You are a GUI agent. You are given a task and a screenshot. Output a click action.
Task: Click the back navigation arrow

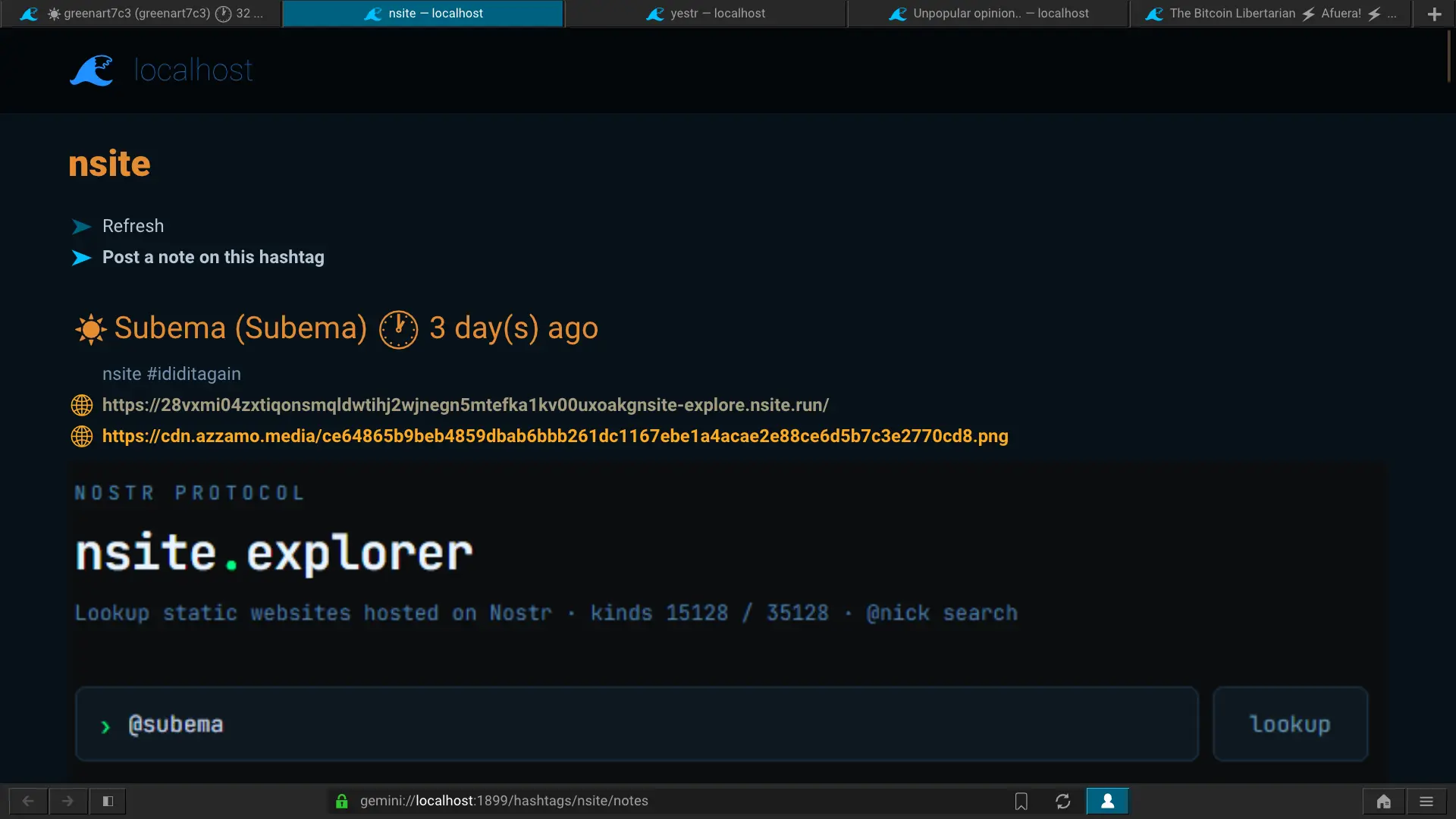click(x=28, y=801)
